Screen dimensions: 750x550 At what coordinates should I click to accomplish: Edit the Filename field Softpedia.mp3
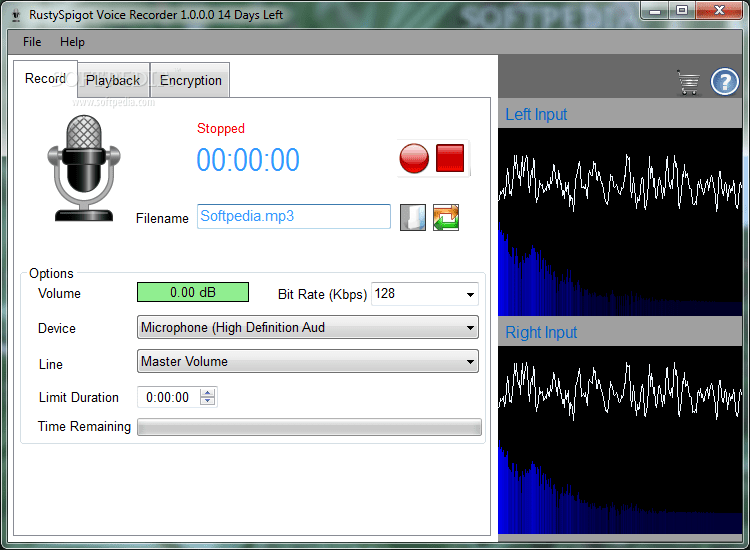(294, 217)
